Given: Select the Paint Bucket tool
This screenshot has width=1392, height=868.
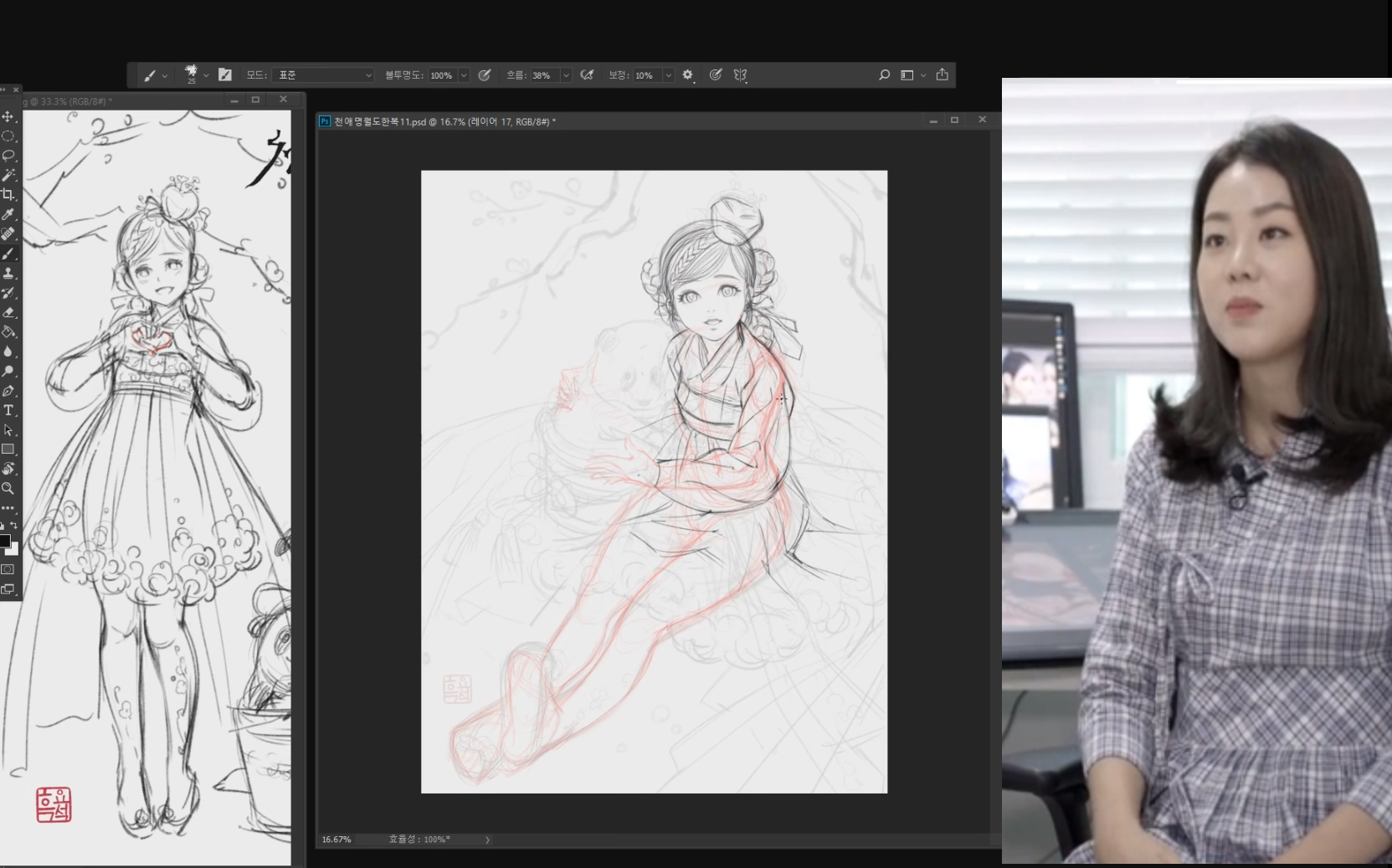Looking at the screenshot, I should click(x=8, y=331).
